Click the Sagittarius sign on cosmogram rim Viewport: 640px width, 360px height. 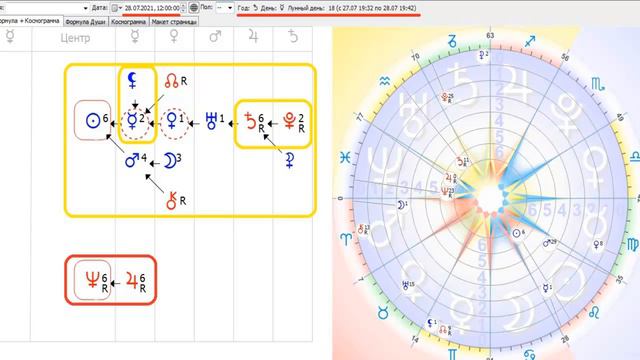coord(529,41)
